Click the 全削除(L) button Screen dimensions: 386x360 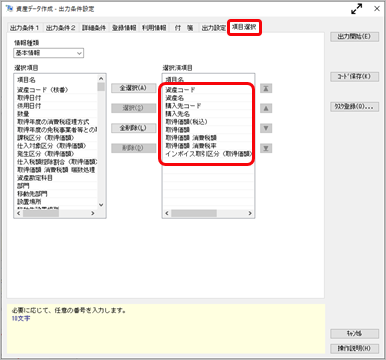(133, 128)
